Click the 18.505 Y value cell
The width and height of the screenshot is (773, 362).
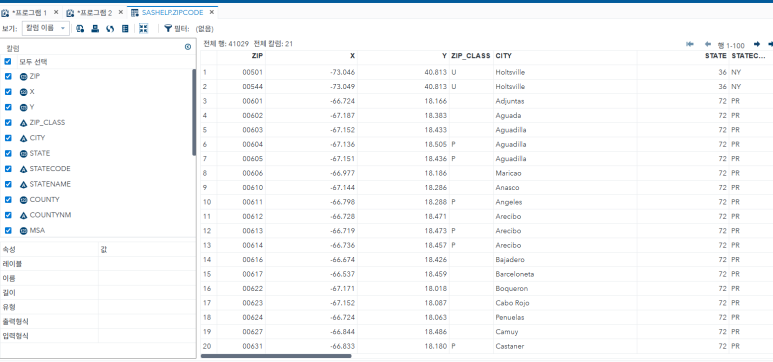point(403,145)
